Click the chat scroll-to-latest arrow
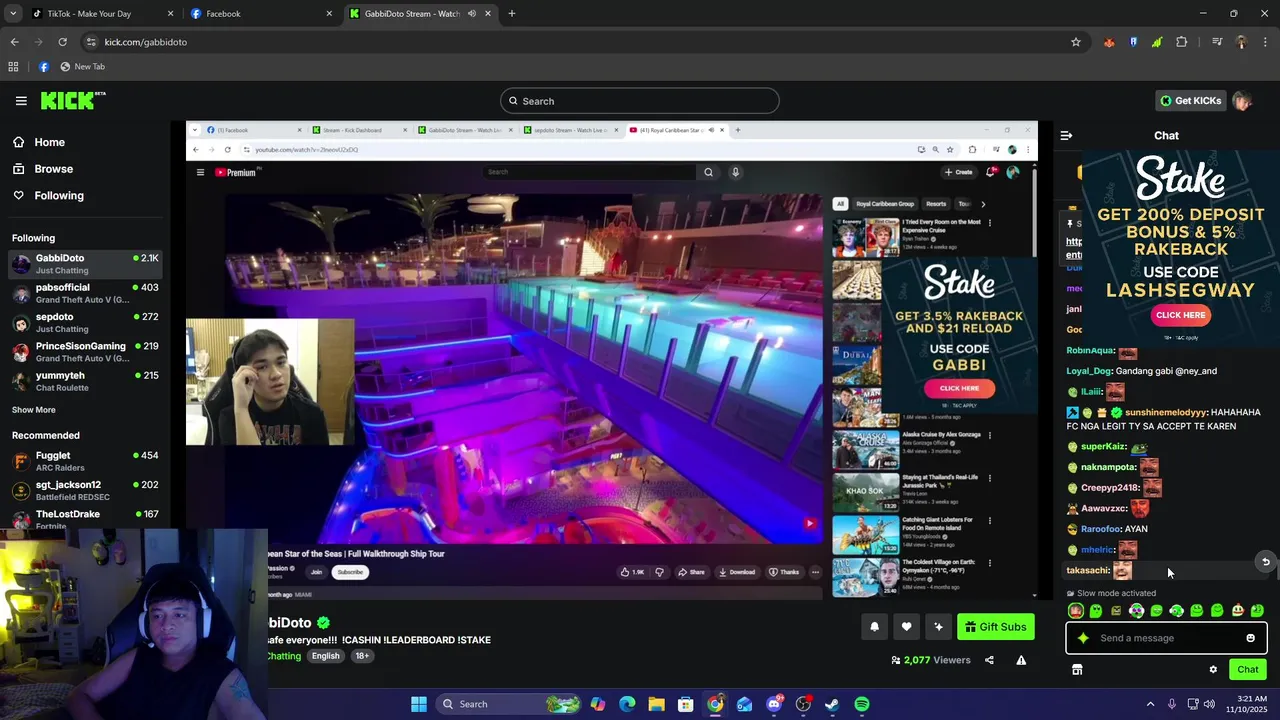This screenshot has width=1280, height=720. click(1266, 562)
